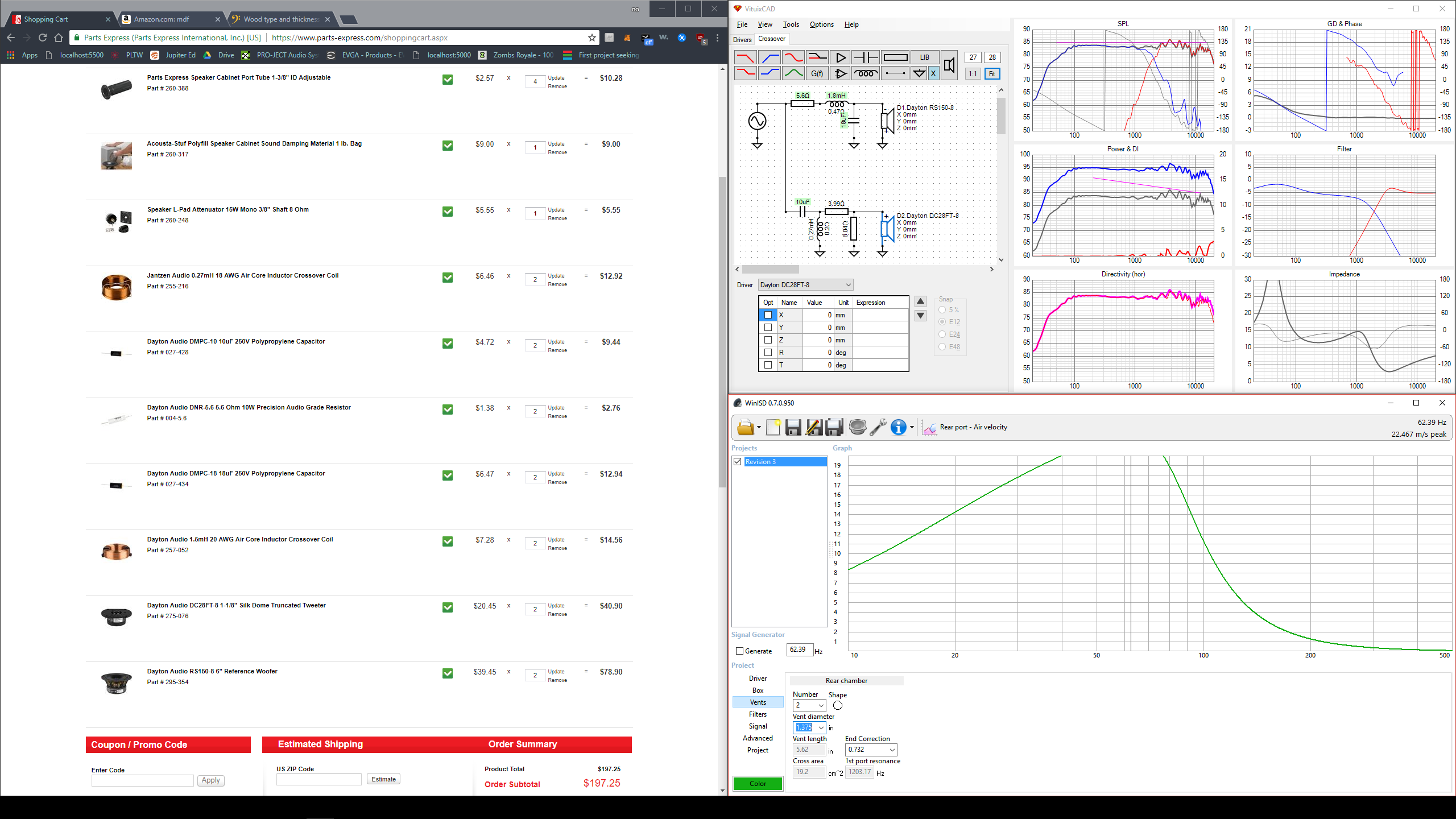This screenshot has height=819, width=1456.
Task: Insert an inductor coil component in VituixCAD
Action: (x=865, y=73)
